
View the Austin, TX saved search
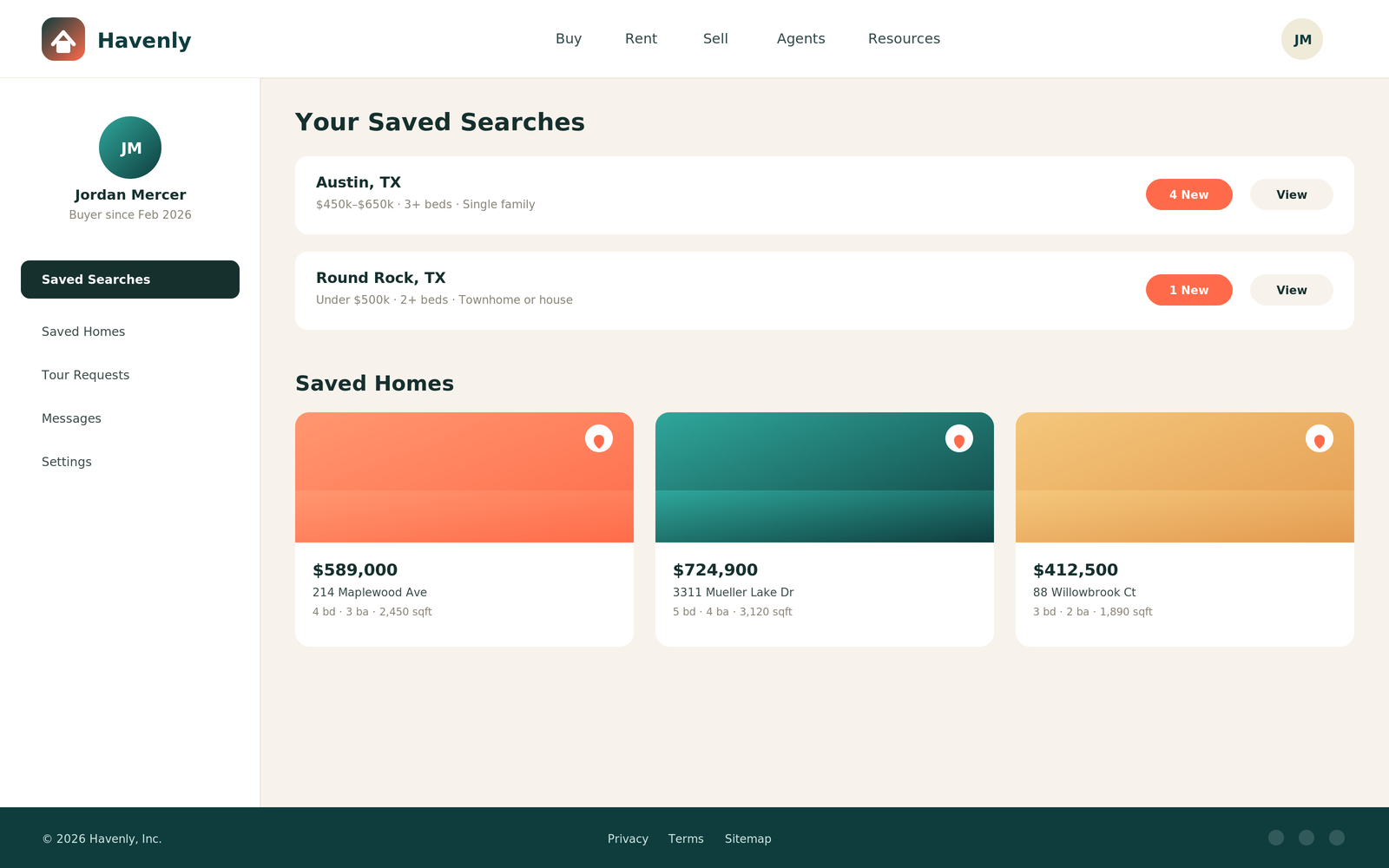pos(1292,194)
